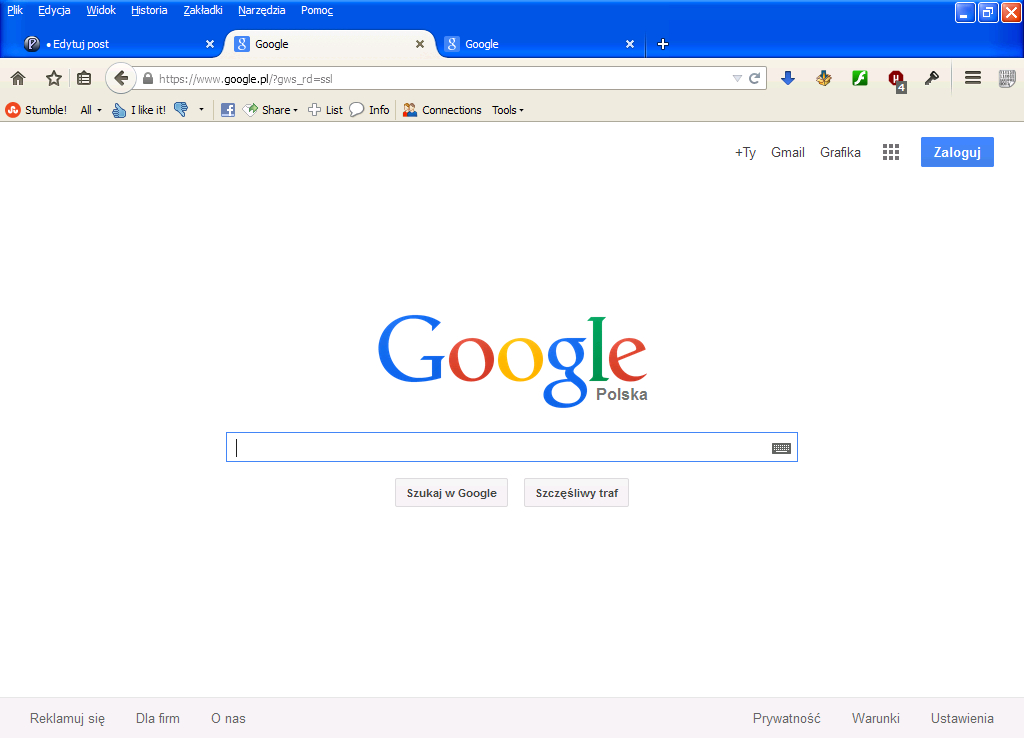Expand the arrow next to thumbs down
The image size is (1024, 738).
(x=201, y=110)
